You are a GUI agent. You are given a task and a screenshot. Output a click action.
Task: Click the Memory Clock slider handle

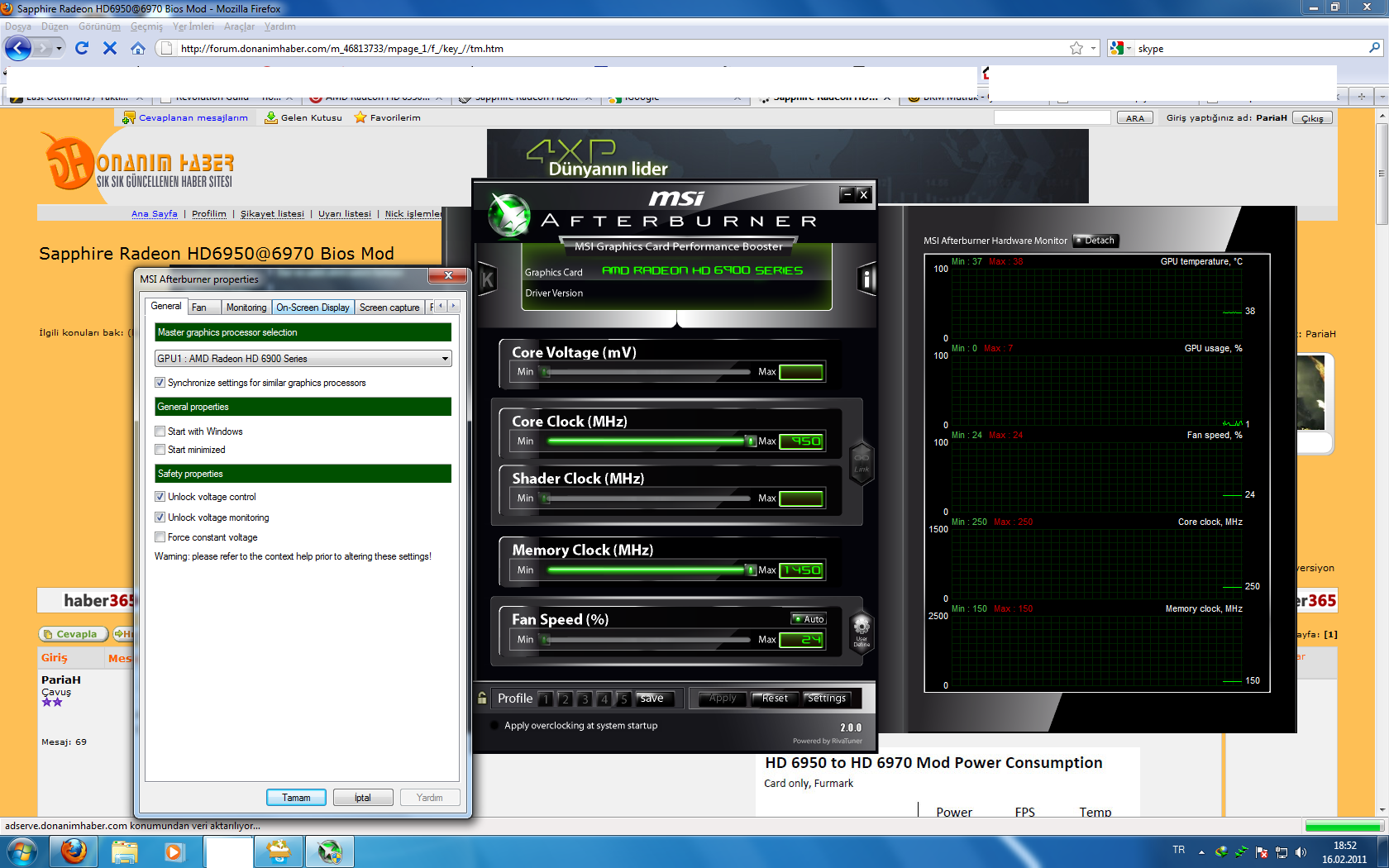click(x=751, y=570)
